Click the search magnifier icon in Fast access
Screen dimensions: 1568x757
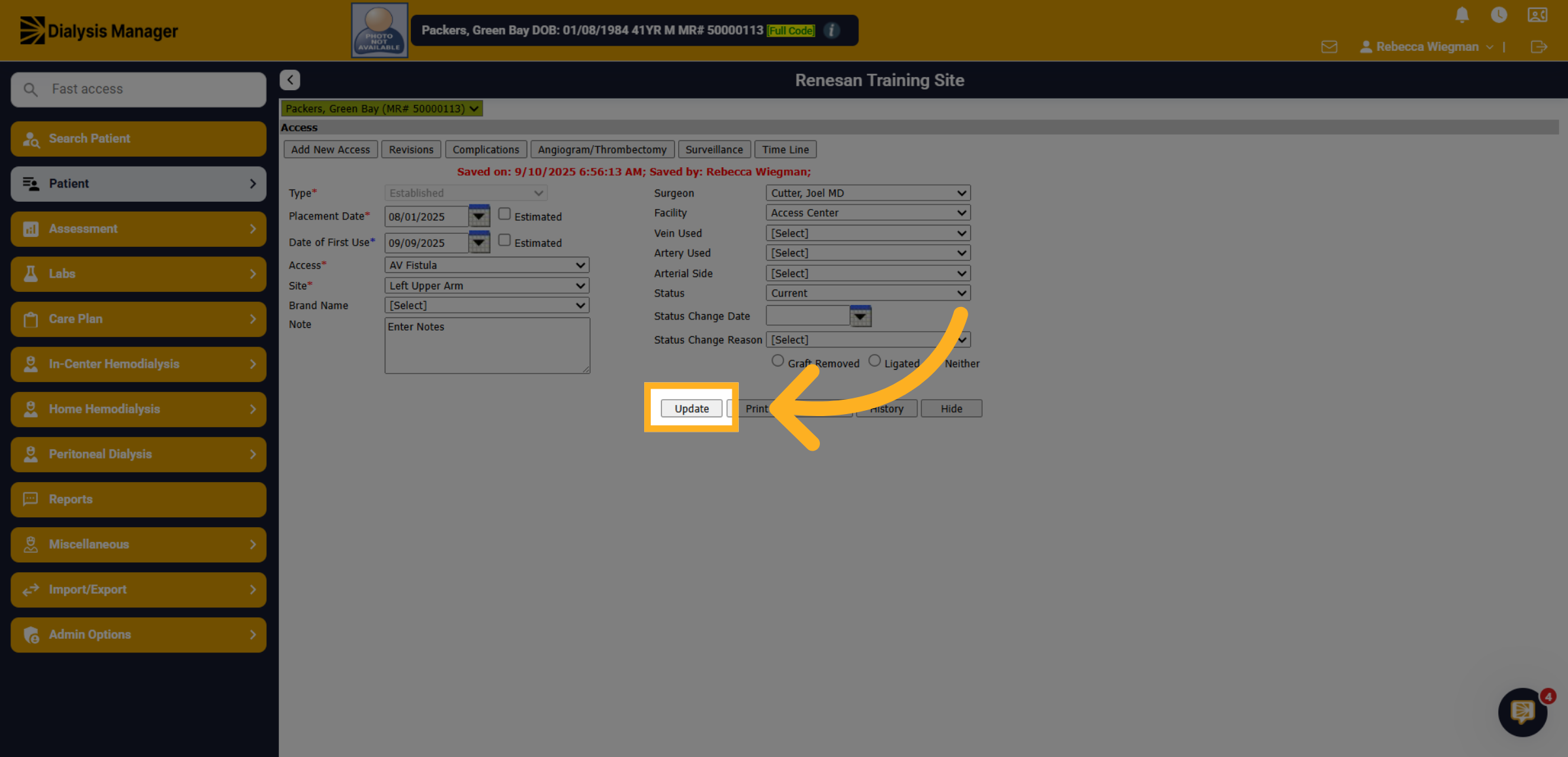pos(31,89)
